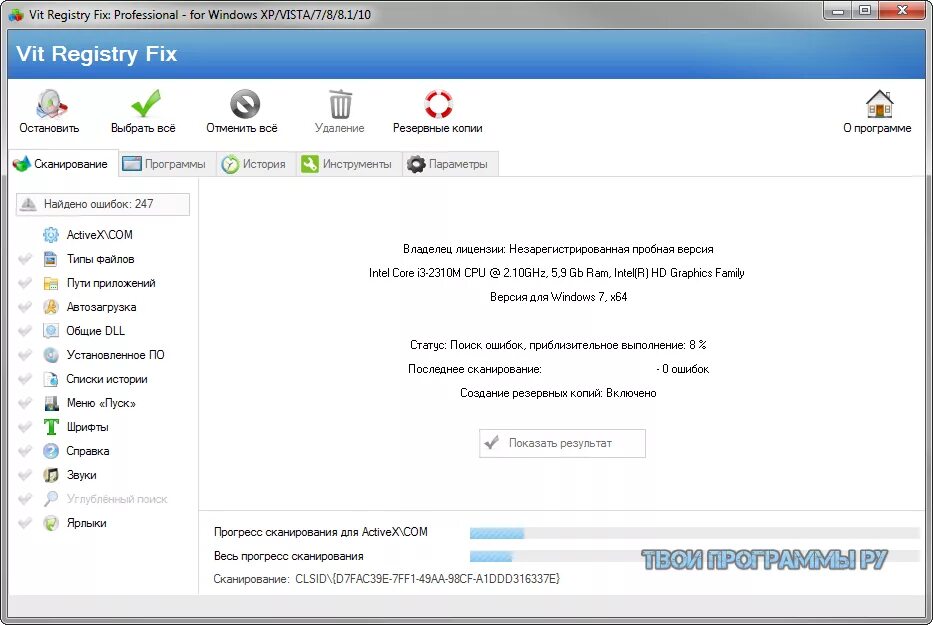Toggle the Меню «Пуск» checkmark
The width and height of the screenshot is (933, 625).
[x=25, y=403]
